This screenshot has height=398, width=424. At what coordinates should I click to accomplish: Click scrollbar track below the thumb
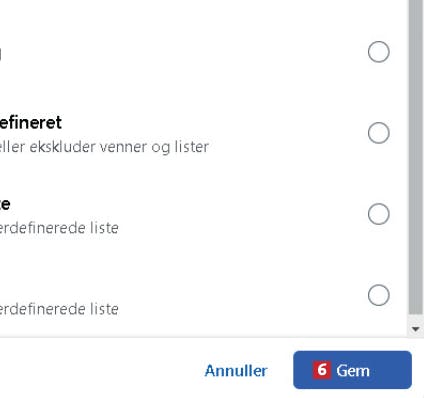pyautogui.click(x=416, y=318)
